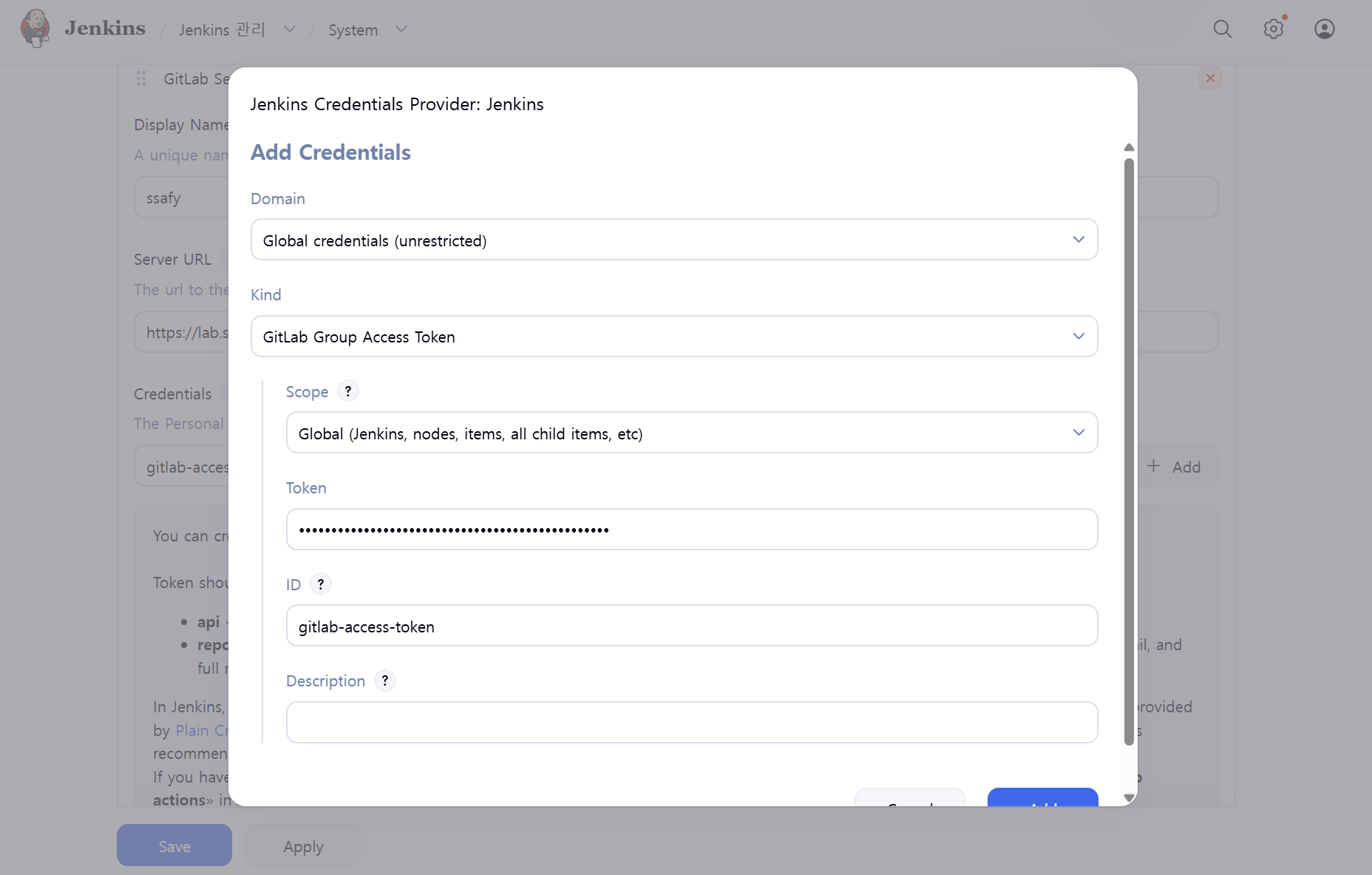Image resolution: width=1372 pixels, height=875 pixels.
Task: Click the Kind field label
Action: coord(266,295)
